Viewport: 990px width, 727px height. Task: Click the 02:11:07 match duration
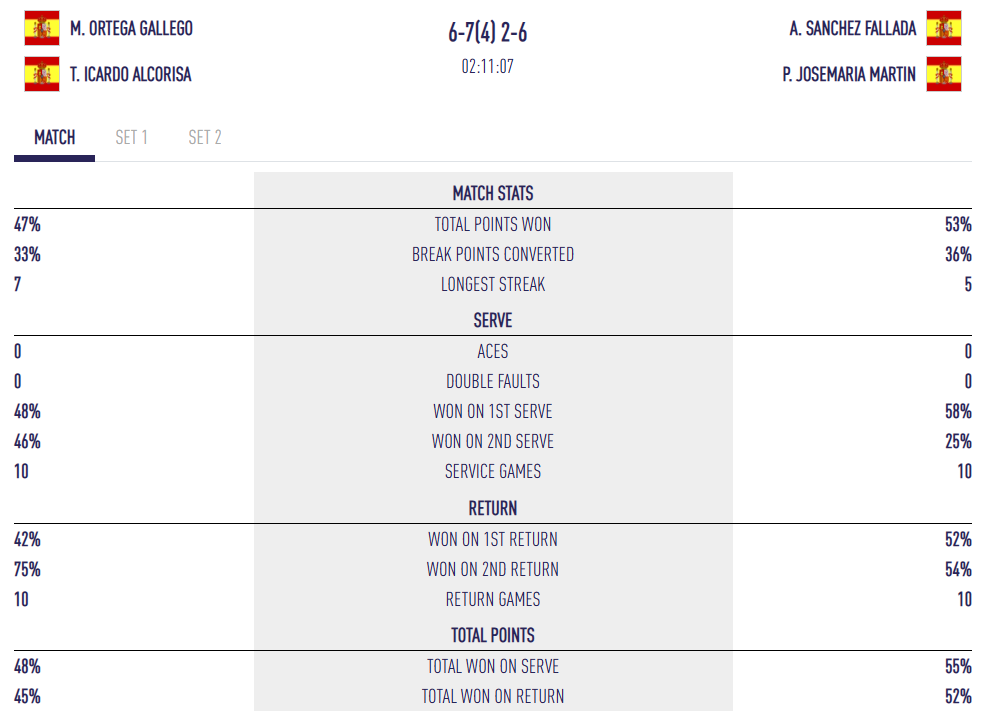488,67
